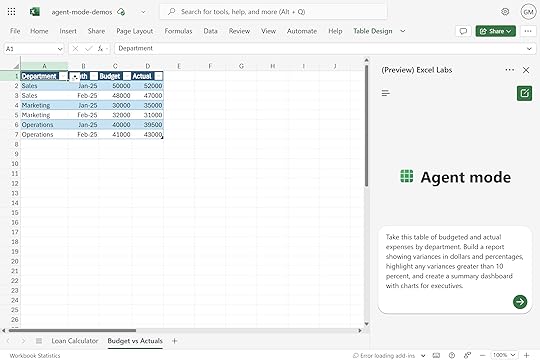Click the Select All corner triangle
This screenshot has height=360, width=540.
coord(16,66)
